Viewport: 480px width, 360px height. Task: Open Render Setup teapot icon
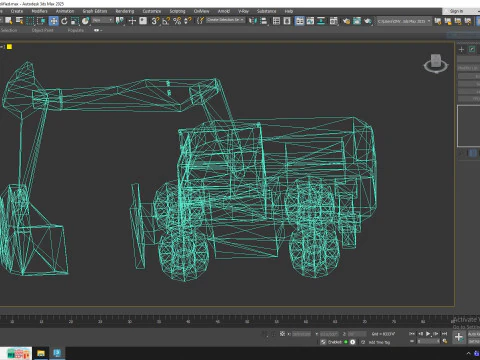click(346, 21)
